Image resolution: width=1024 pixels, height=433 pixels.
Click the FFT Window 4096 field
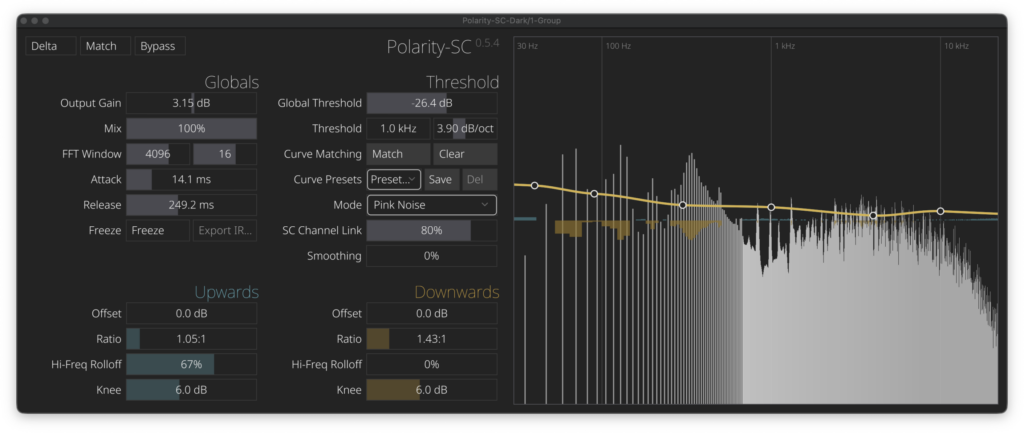pyautogui.click(x=157, y=154)
